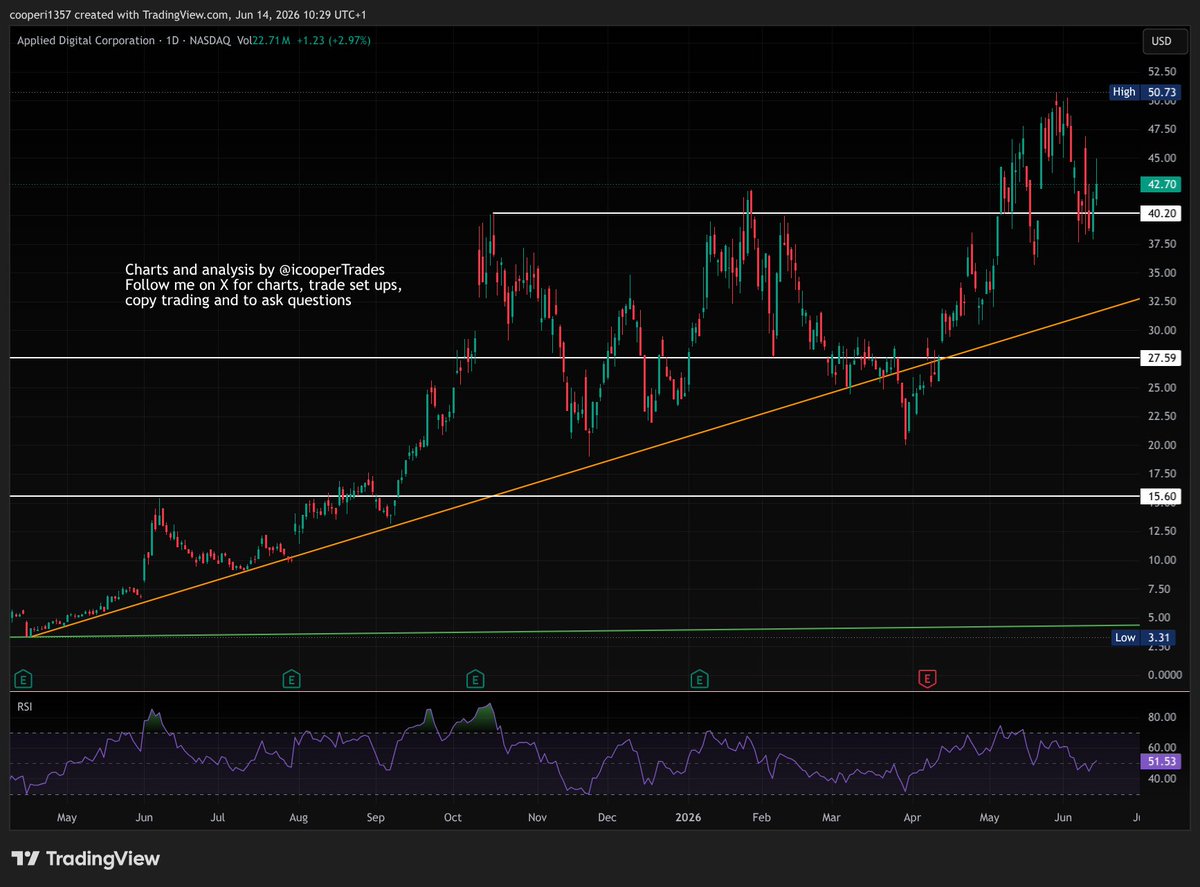Click the 80.00 RSI axis tick

(1160, 717)
